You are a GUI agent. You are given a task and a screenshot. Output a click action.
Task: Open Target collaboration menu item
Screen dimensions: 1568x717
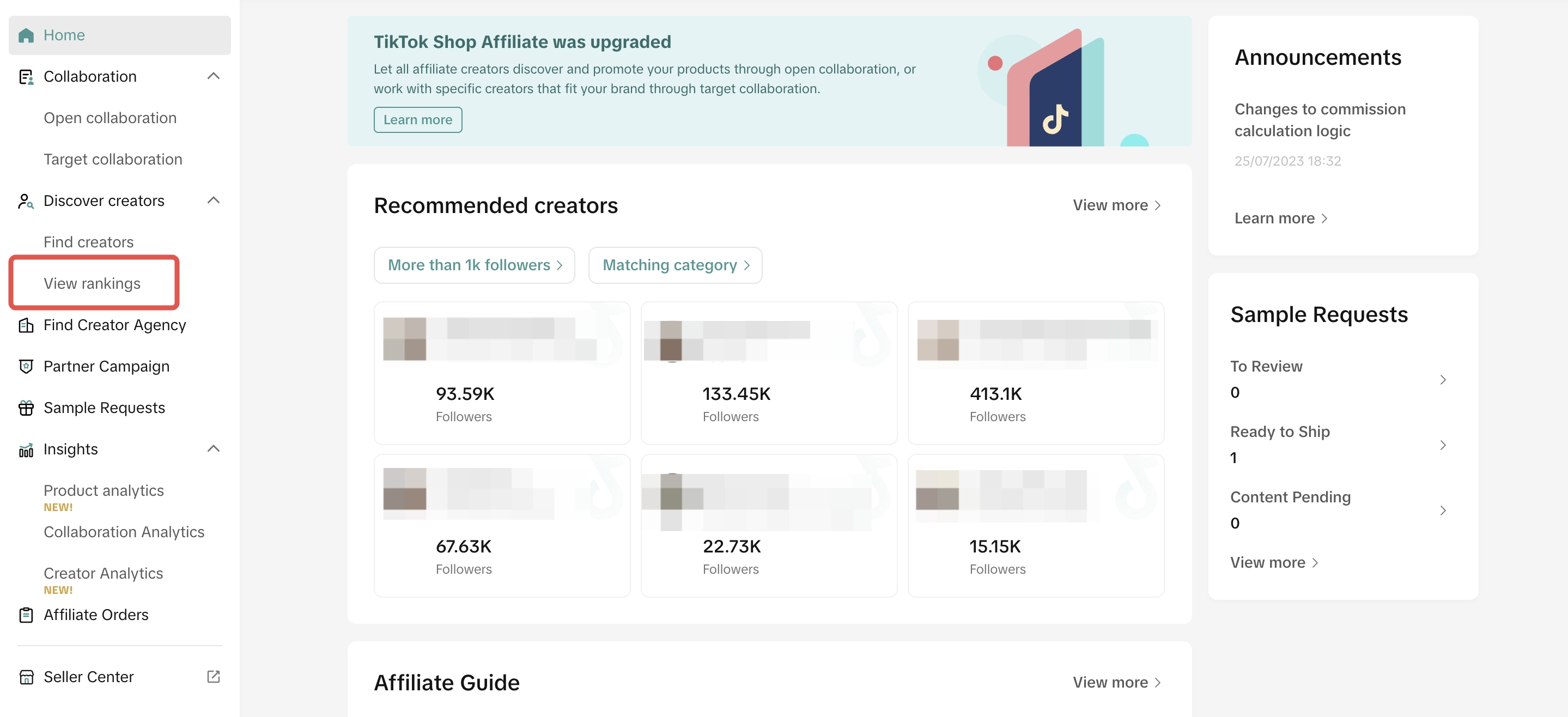pos(113,160)
